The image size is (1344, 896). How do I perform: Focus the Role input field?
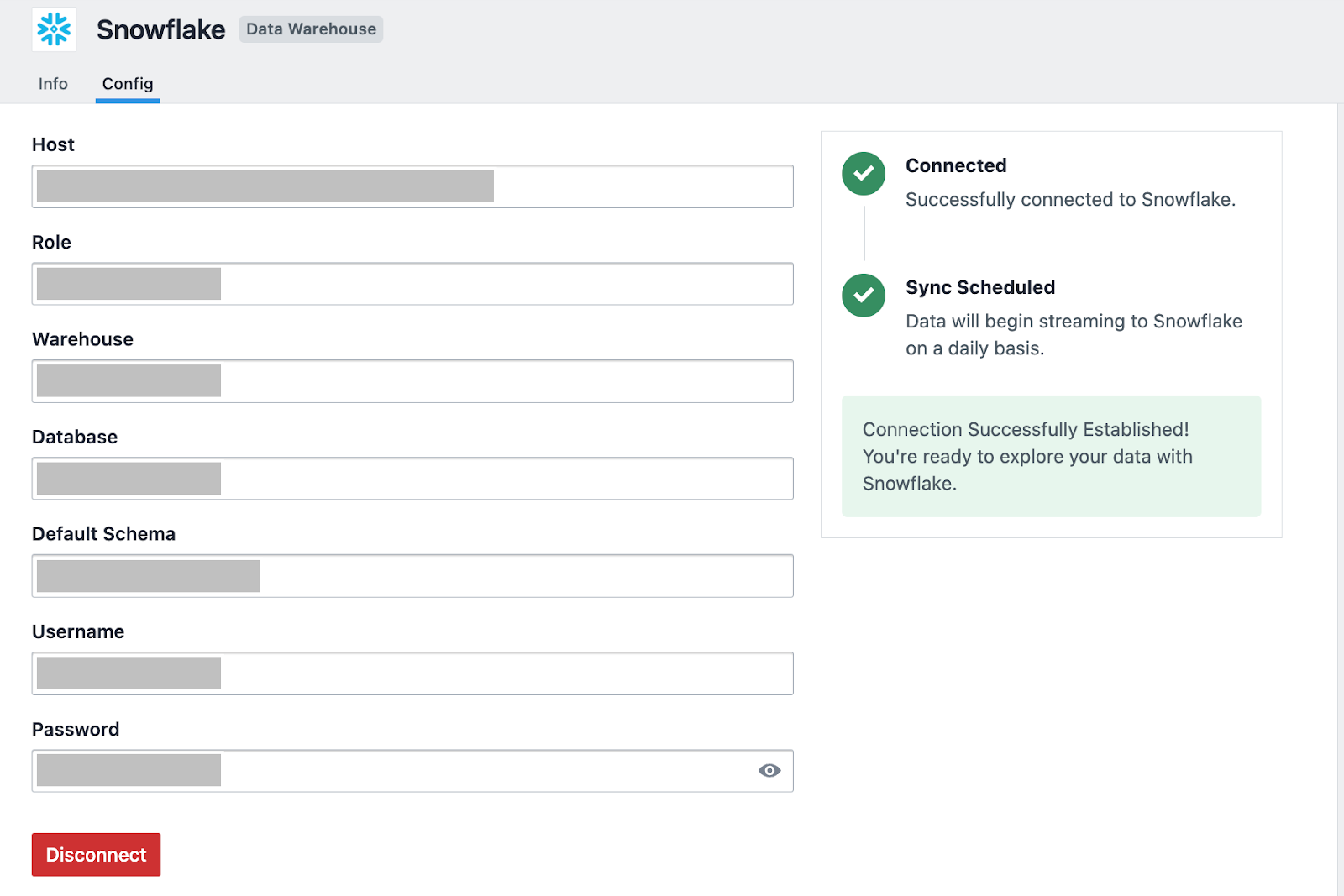(x=412, y=284)
